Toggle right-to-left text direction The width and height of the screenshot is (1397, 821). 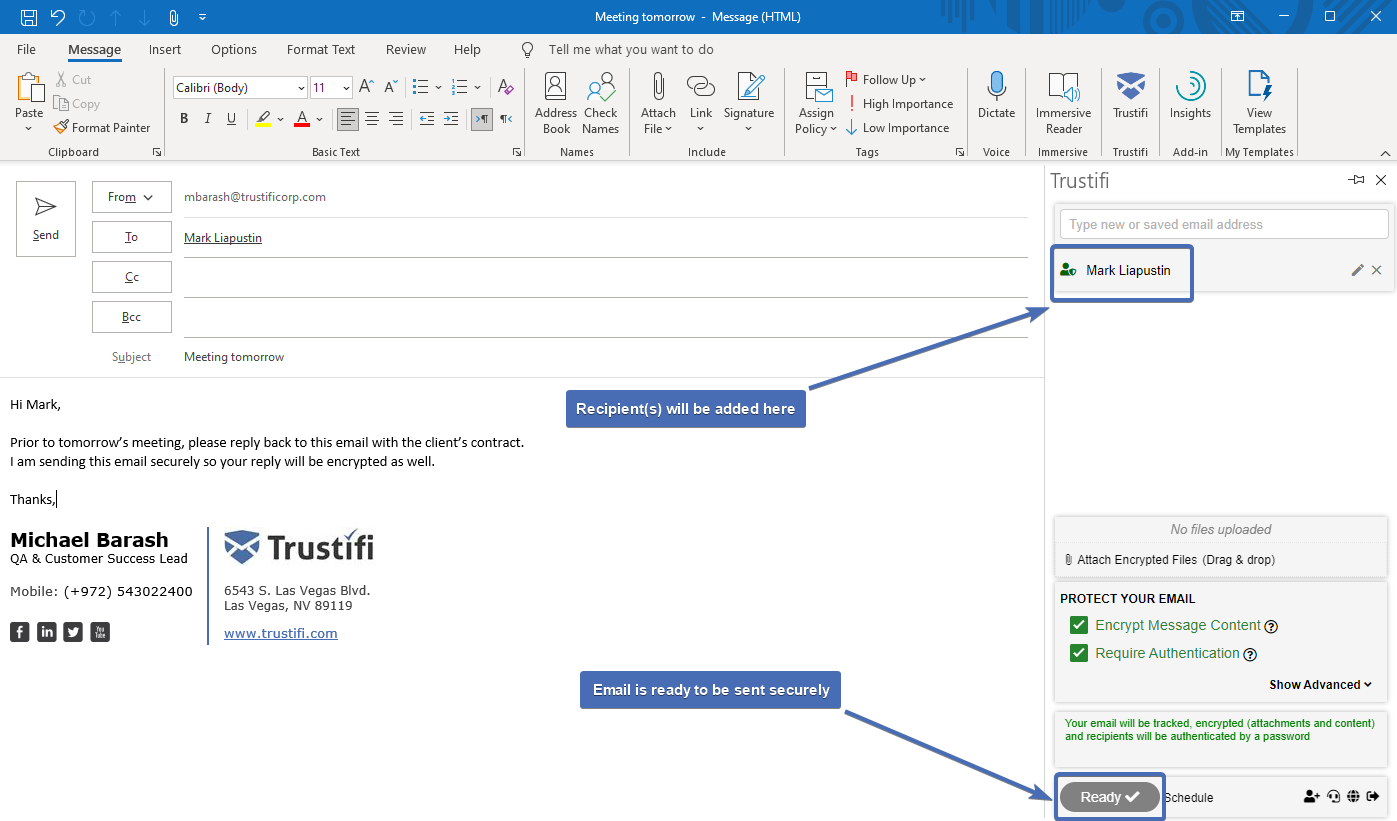coord(506,119)
